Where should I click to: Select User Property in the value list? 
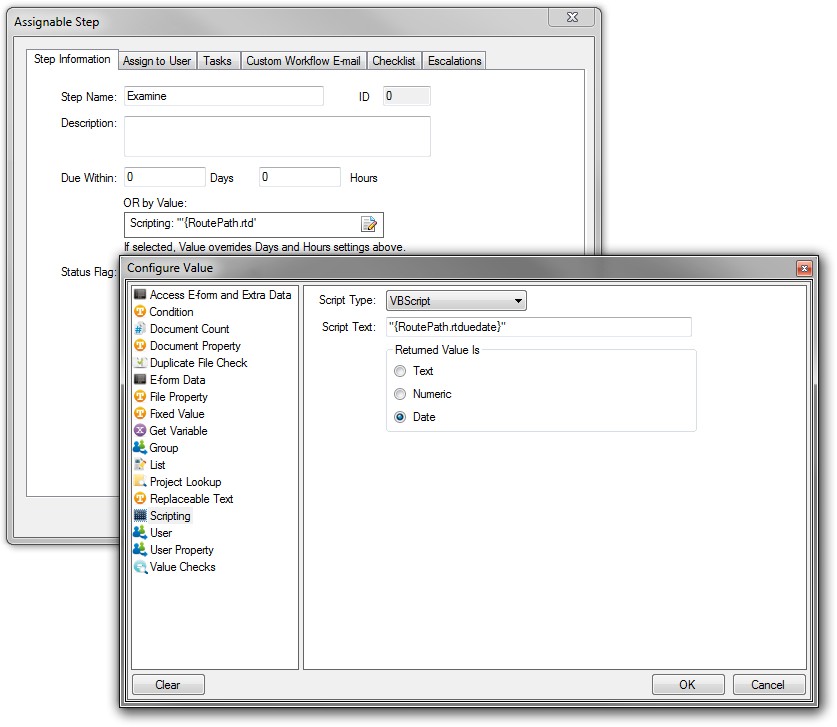coord(181,550)
